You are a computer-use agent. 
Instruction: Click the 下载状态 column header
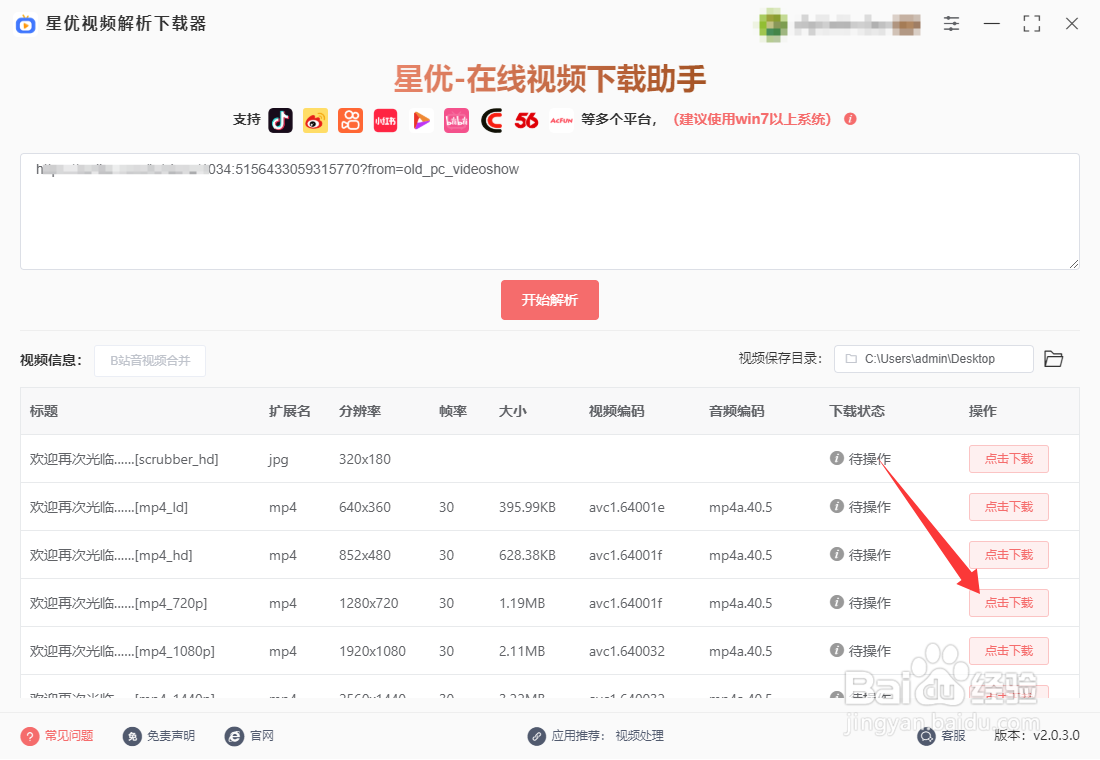857,411
